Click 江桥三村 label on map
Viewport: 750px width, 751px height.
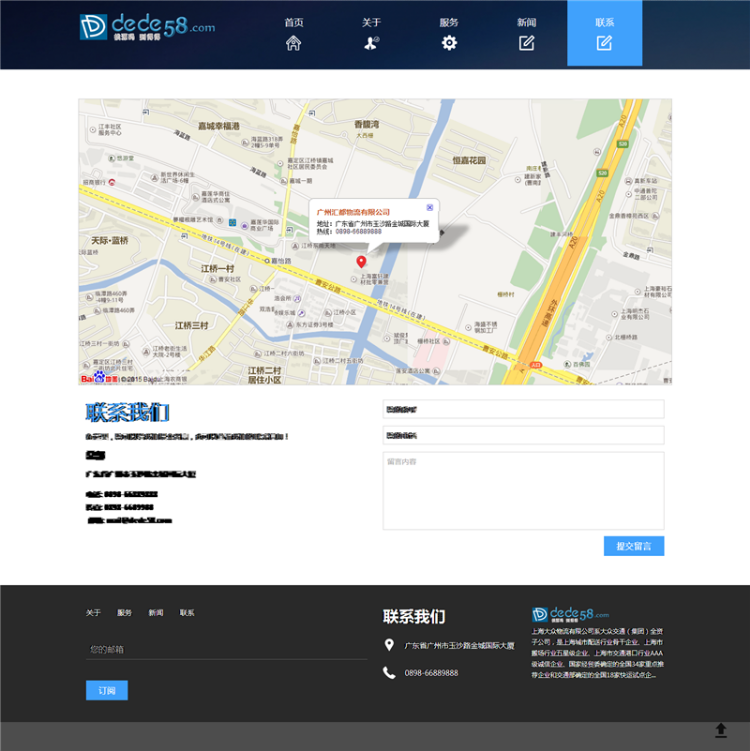tap(191, 326)
